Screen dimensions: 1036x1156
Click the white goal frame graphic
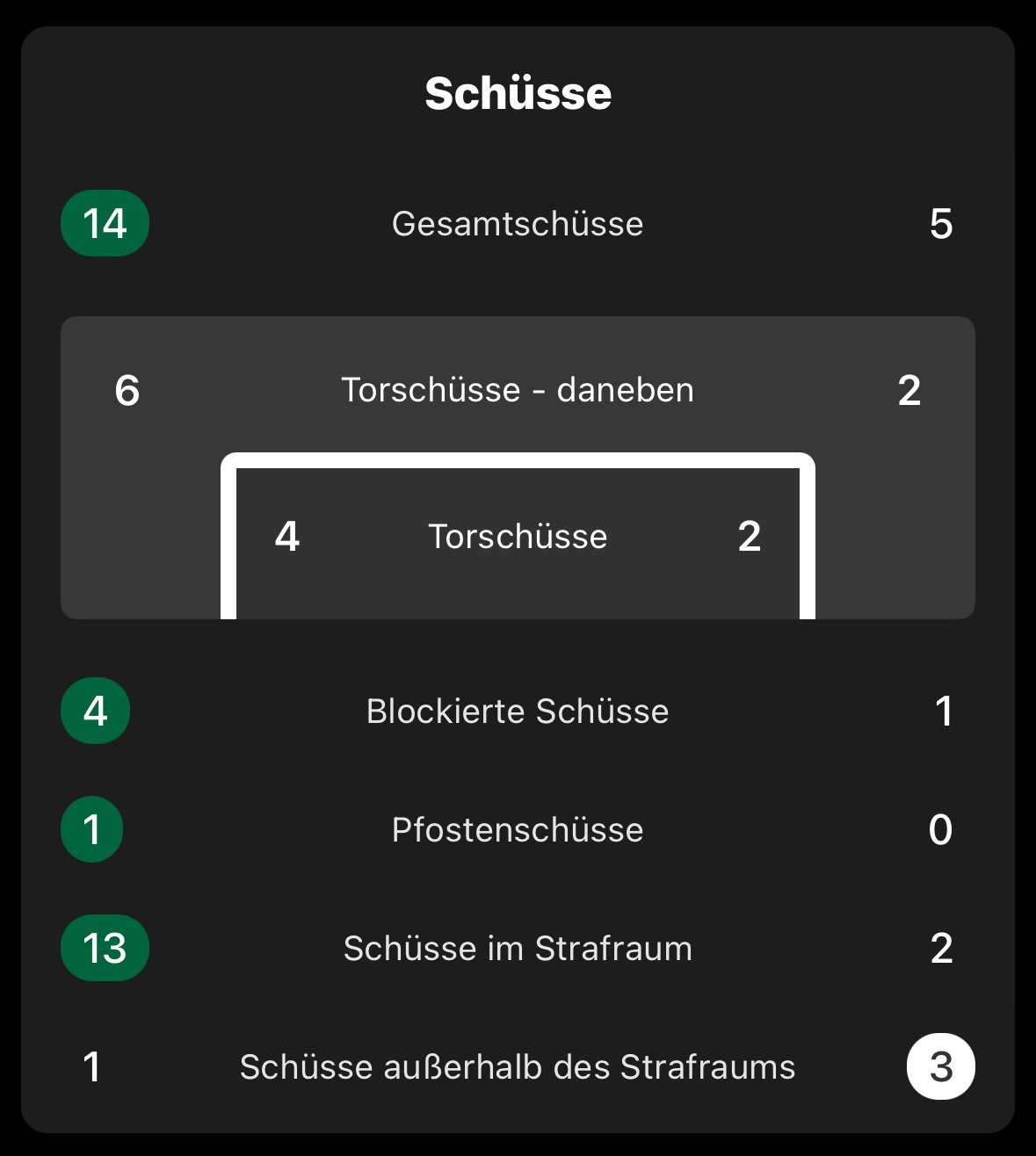(518, 461)
